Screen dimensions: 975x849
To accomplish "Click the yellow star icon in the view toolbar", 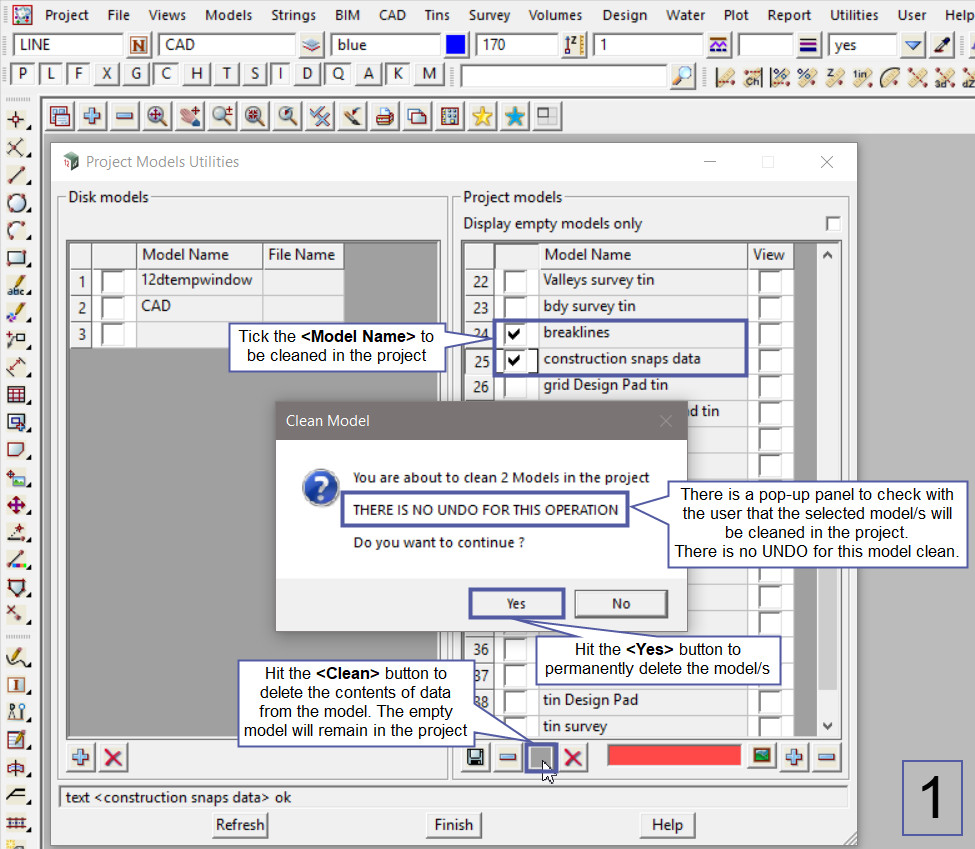I will (482, 117).
